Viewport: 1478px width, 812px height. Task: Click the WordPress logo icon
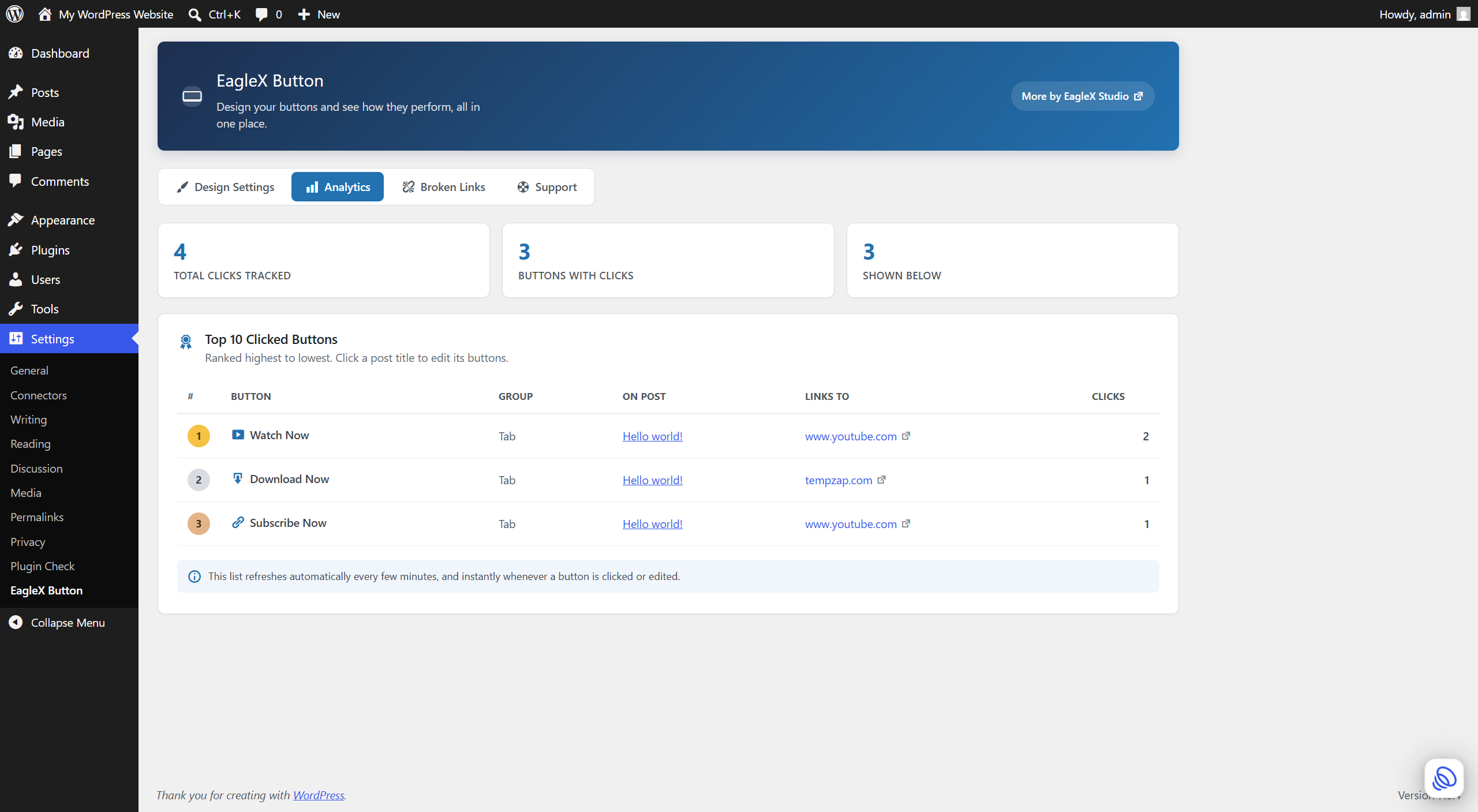tap(15, 14)
